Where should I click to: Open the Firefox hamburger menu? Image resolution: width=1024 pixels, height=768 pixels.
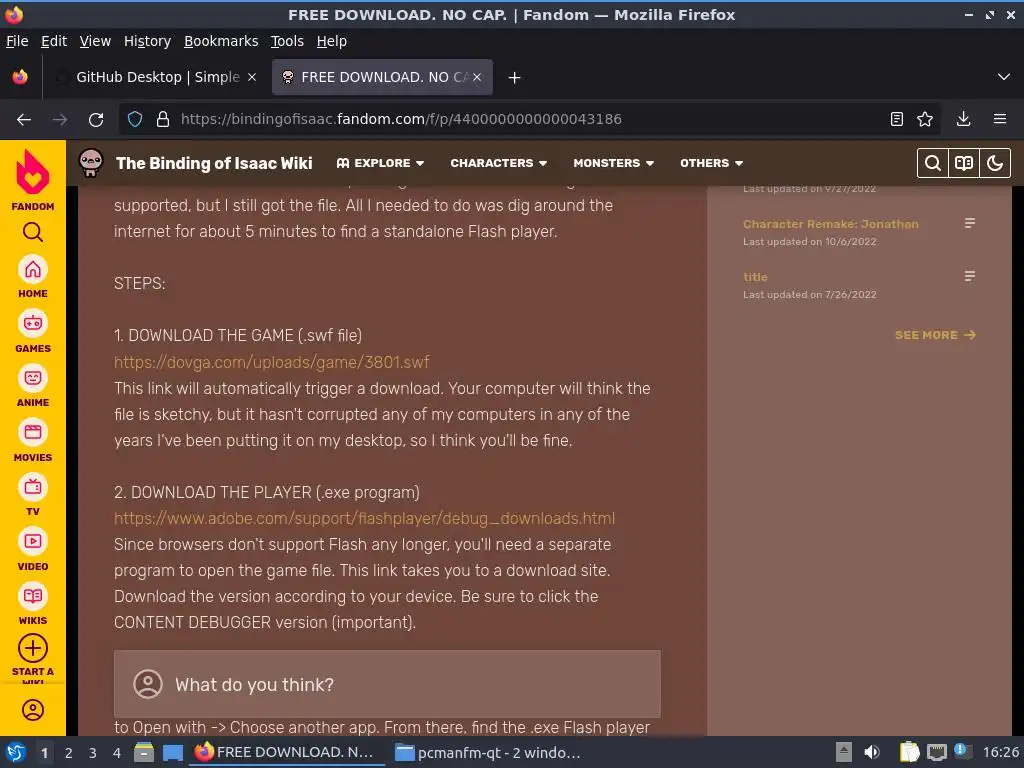1000,120
